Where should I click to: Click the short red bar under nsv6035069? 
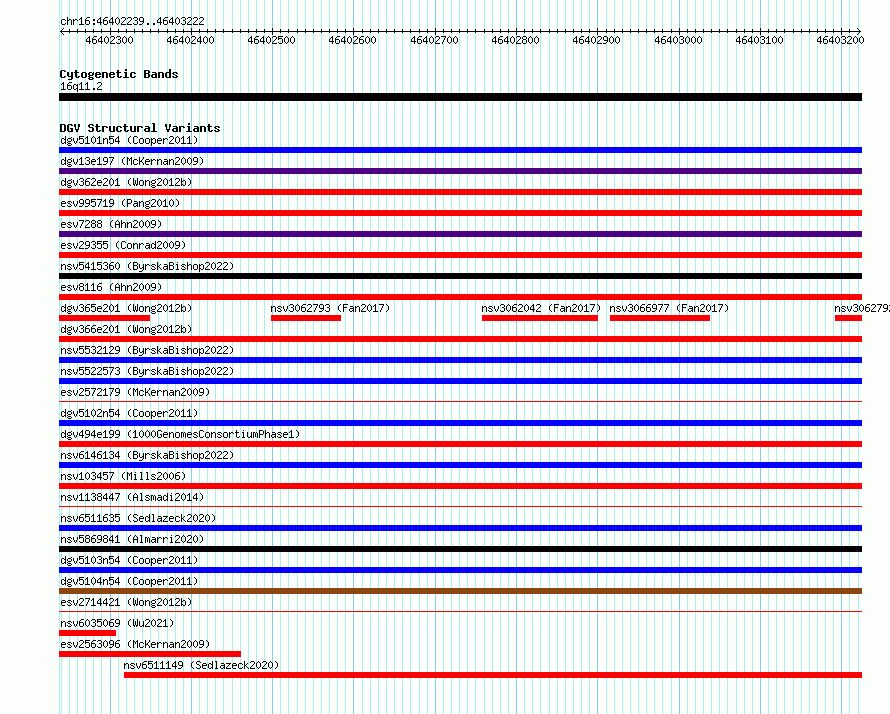pos(87,633)
